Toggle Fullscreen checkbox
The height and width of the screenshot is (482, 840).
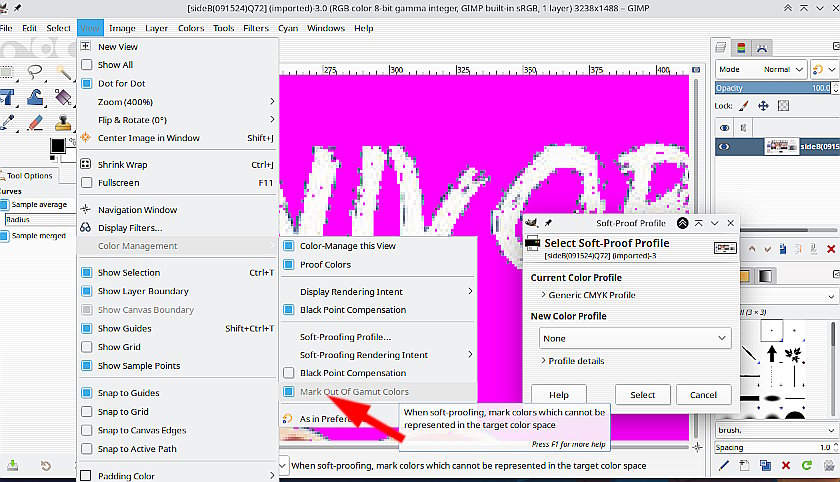[86, 183]
